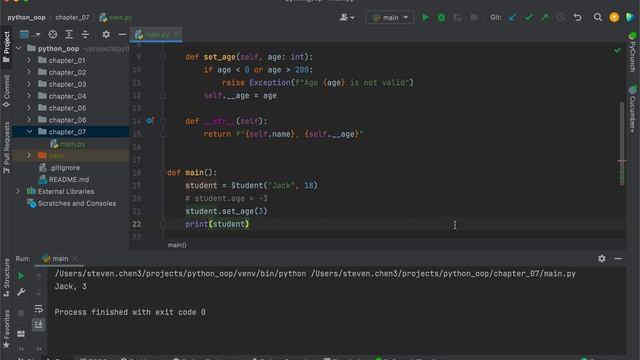
Task: Click the editor vertical scrollbar
Action: click(622, 143)
